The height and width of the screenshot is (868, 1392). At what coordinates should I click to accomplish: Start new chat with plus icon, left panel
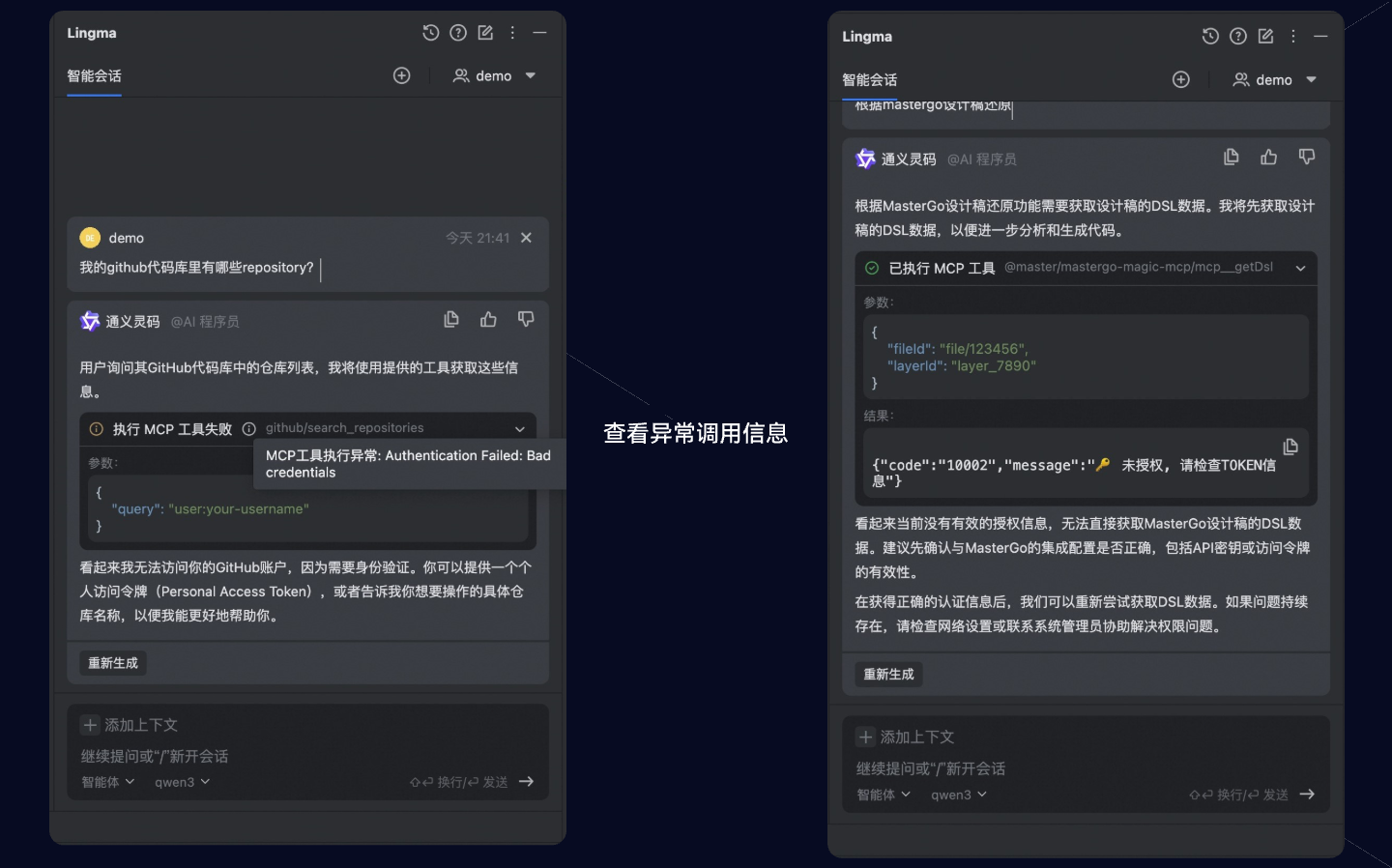click(402, 75)
